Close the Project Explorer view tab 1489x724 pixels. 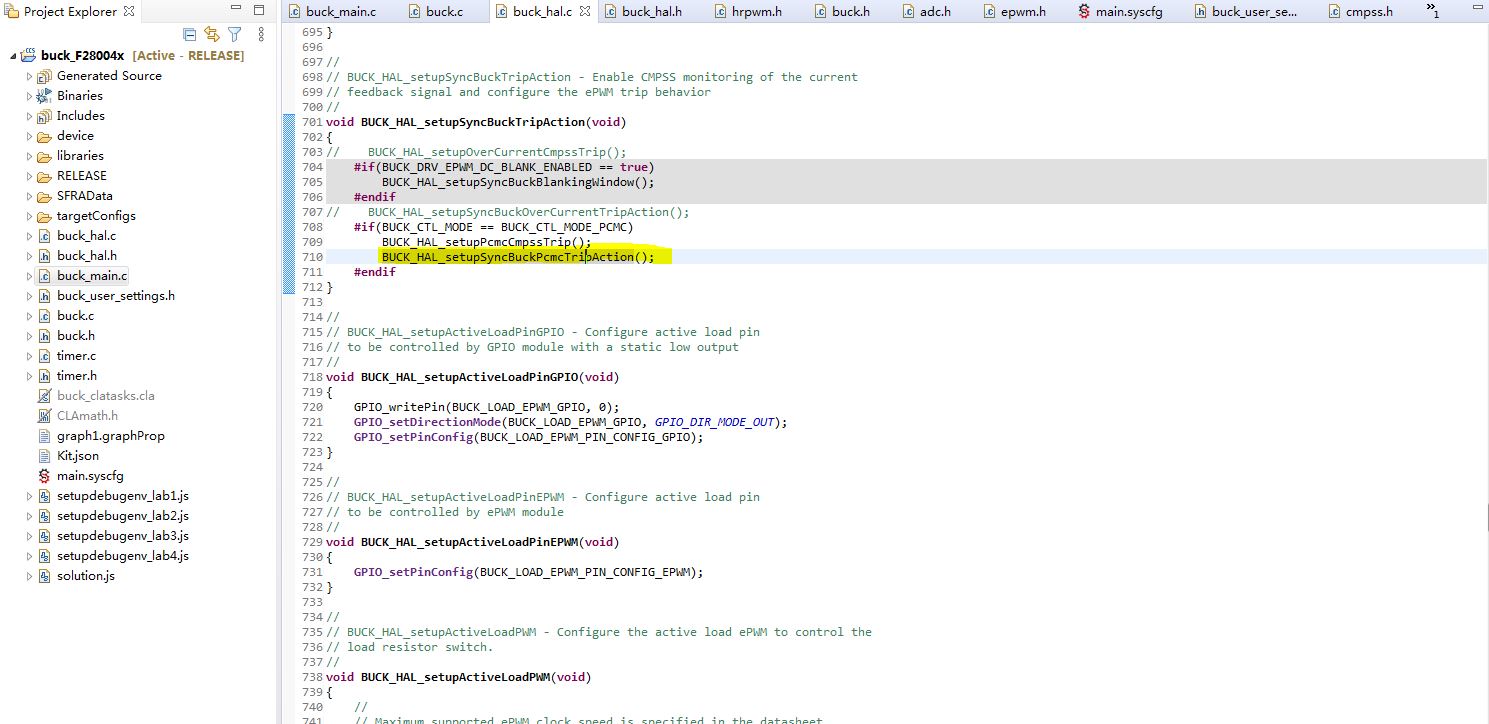click(128, 12)
